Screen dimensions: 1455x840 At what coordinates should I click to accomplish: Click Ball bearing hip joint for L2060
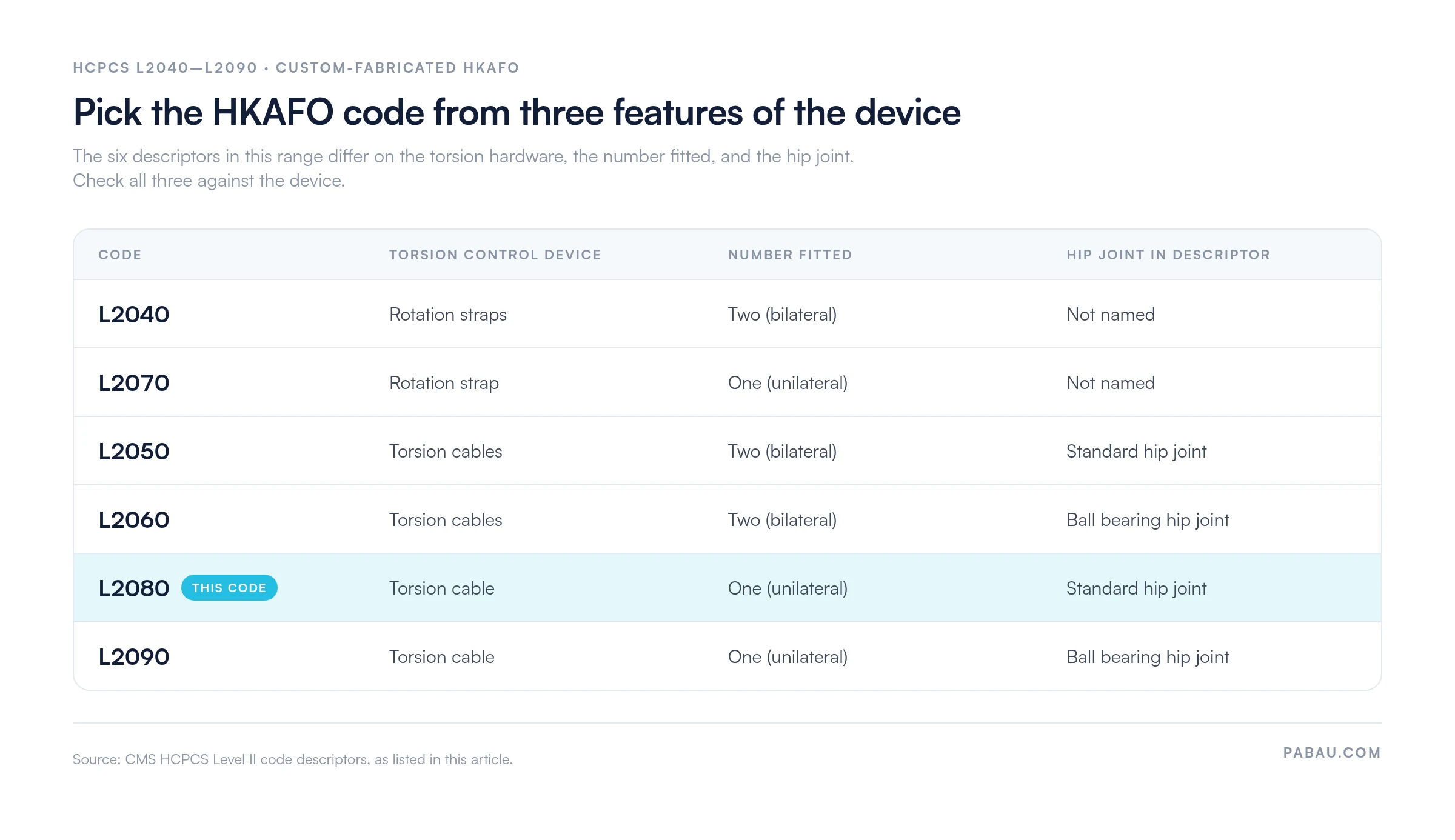pyautogui.click(x=1148, y=520)
